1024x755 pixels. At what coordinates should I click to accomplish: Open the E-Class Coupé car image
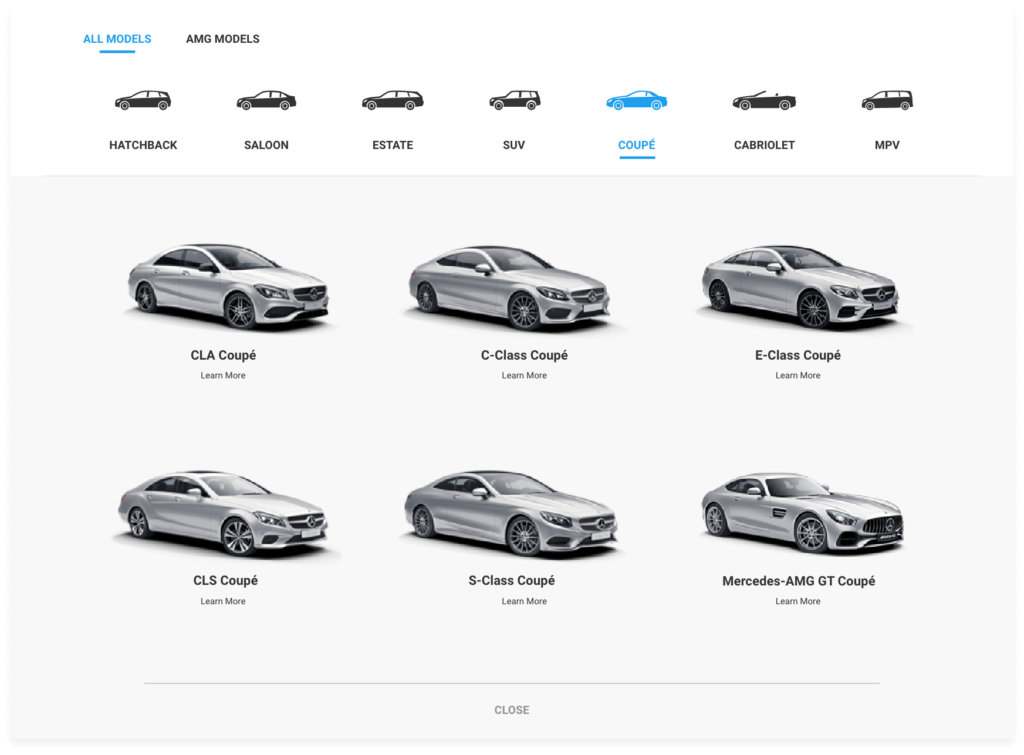[798, 286]
